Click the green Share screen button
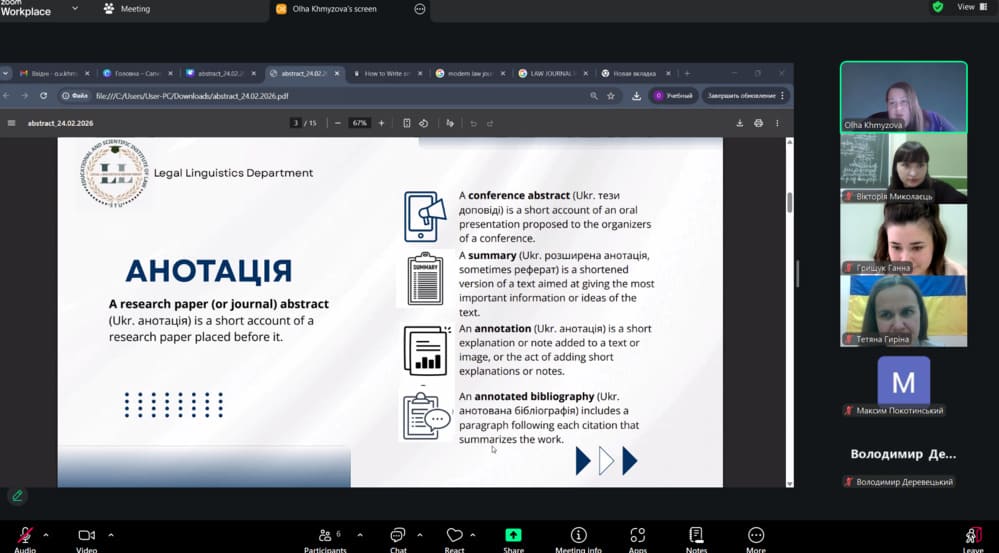 point(513,537)
